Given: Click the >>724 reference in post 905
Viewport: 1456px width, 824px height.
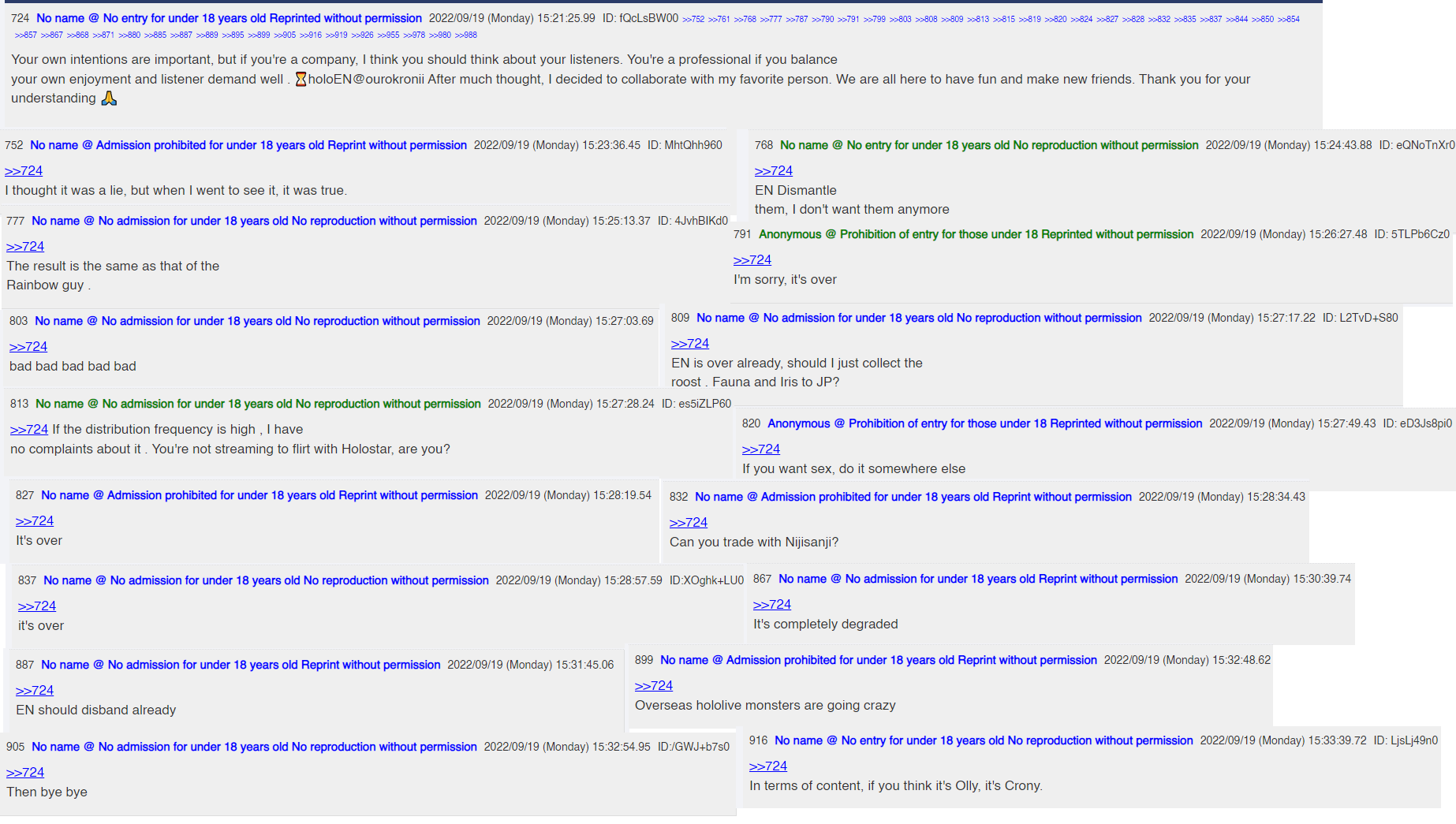Looking at the screenshot, I should pos(25,772).
